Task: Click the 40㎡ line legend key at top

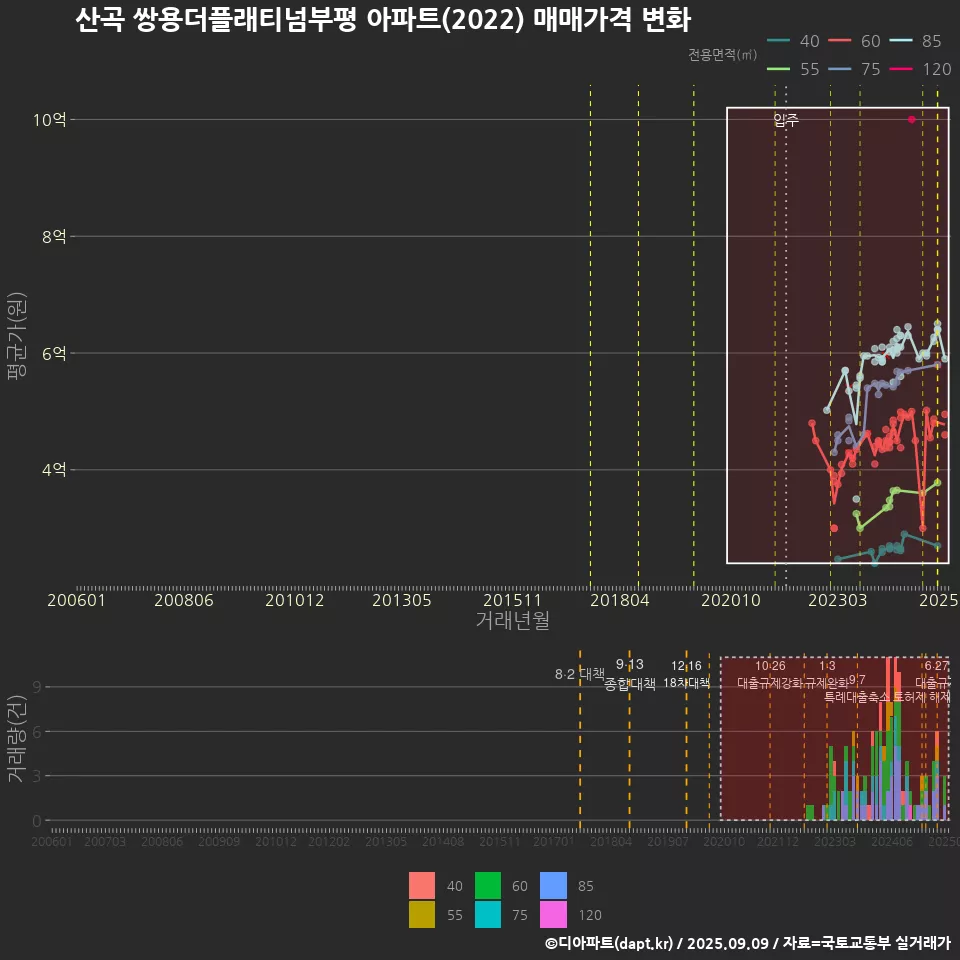Action: (779, 41)
